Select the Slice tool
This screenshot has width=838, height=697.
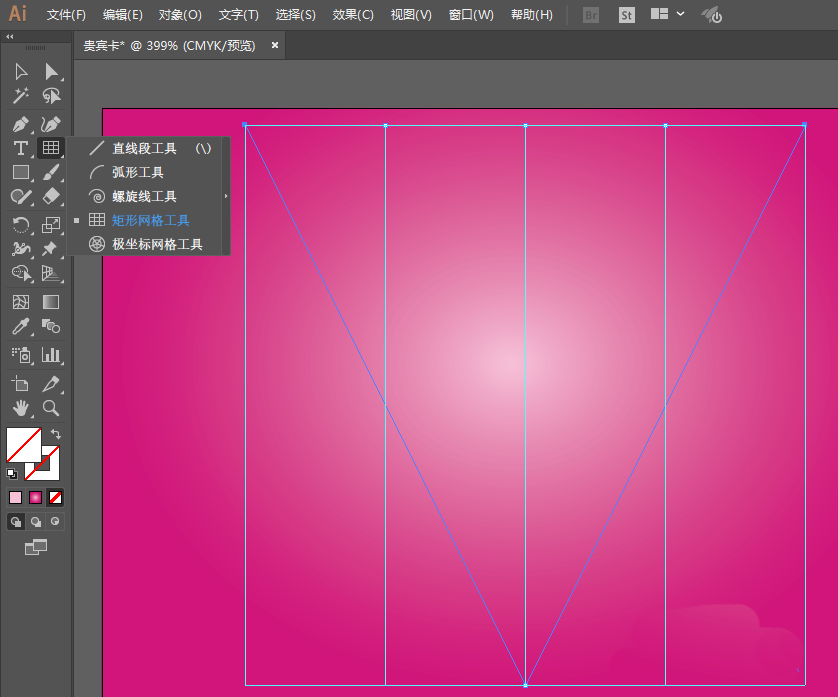point(51,384)
